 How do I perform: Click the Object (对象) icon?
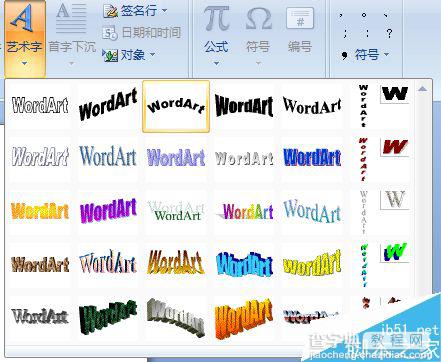click(x=110, y=55)
